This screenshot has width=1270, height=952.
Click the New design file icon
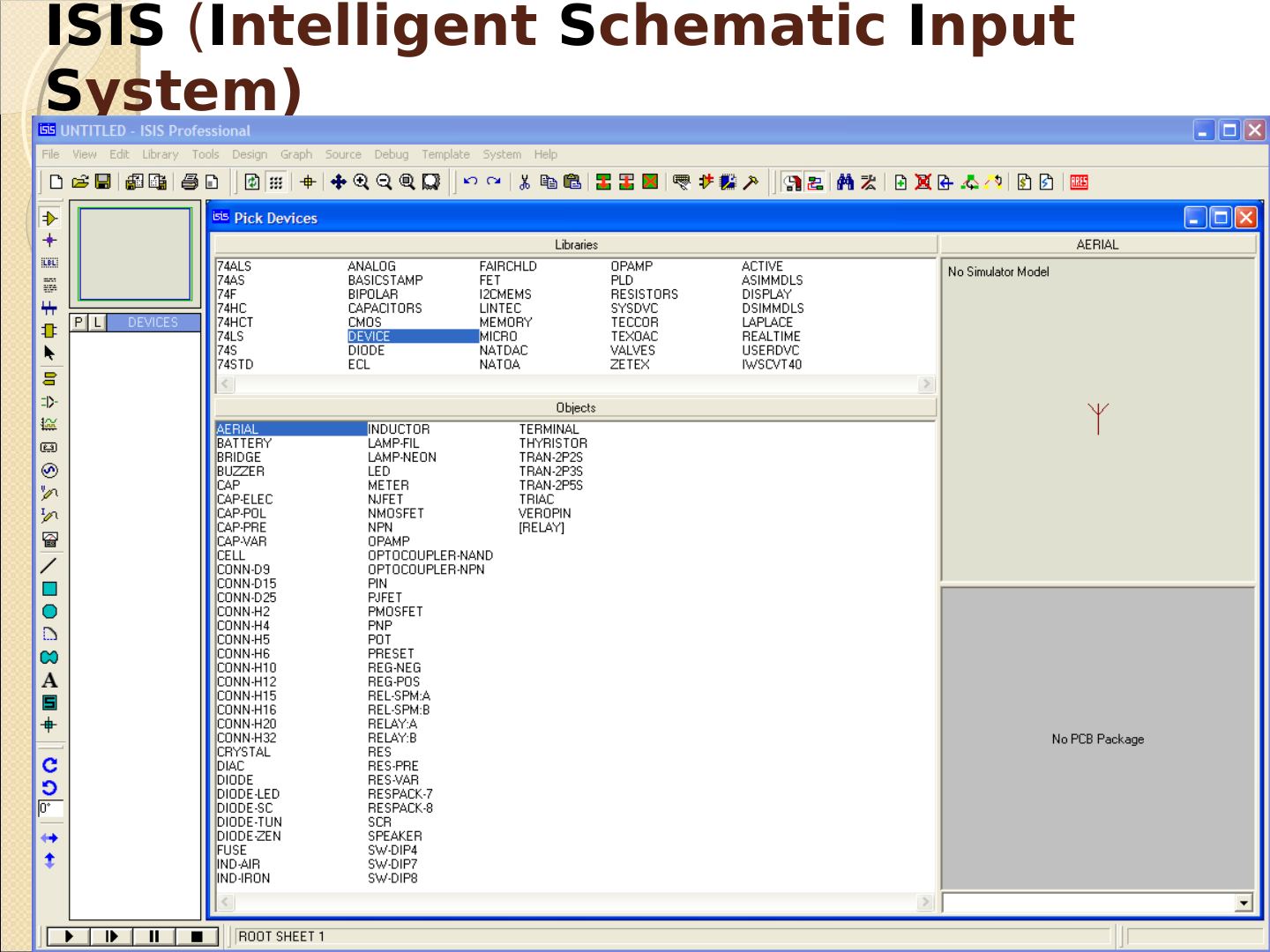(56, 182)
